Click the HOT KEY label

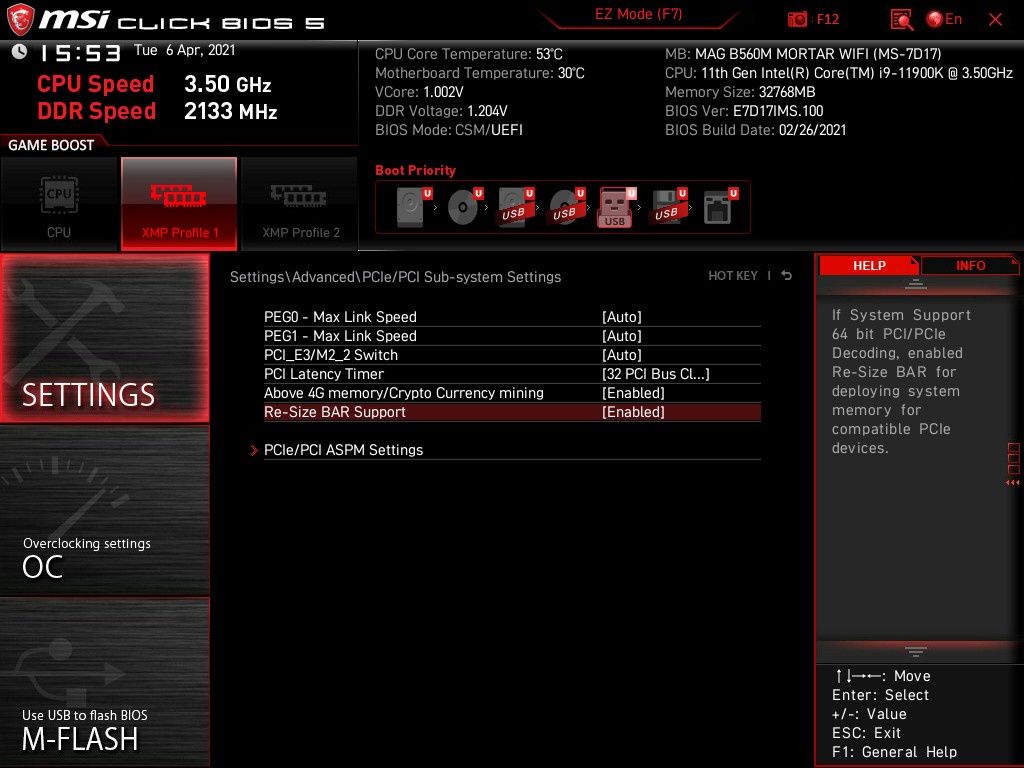tap(733, 276)
